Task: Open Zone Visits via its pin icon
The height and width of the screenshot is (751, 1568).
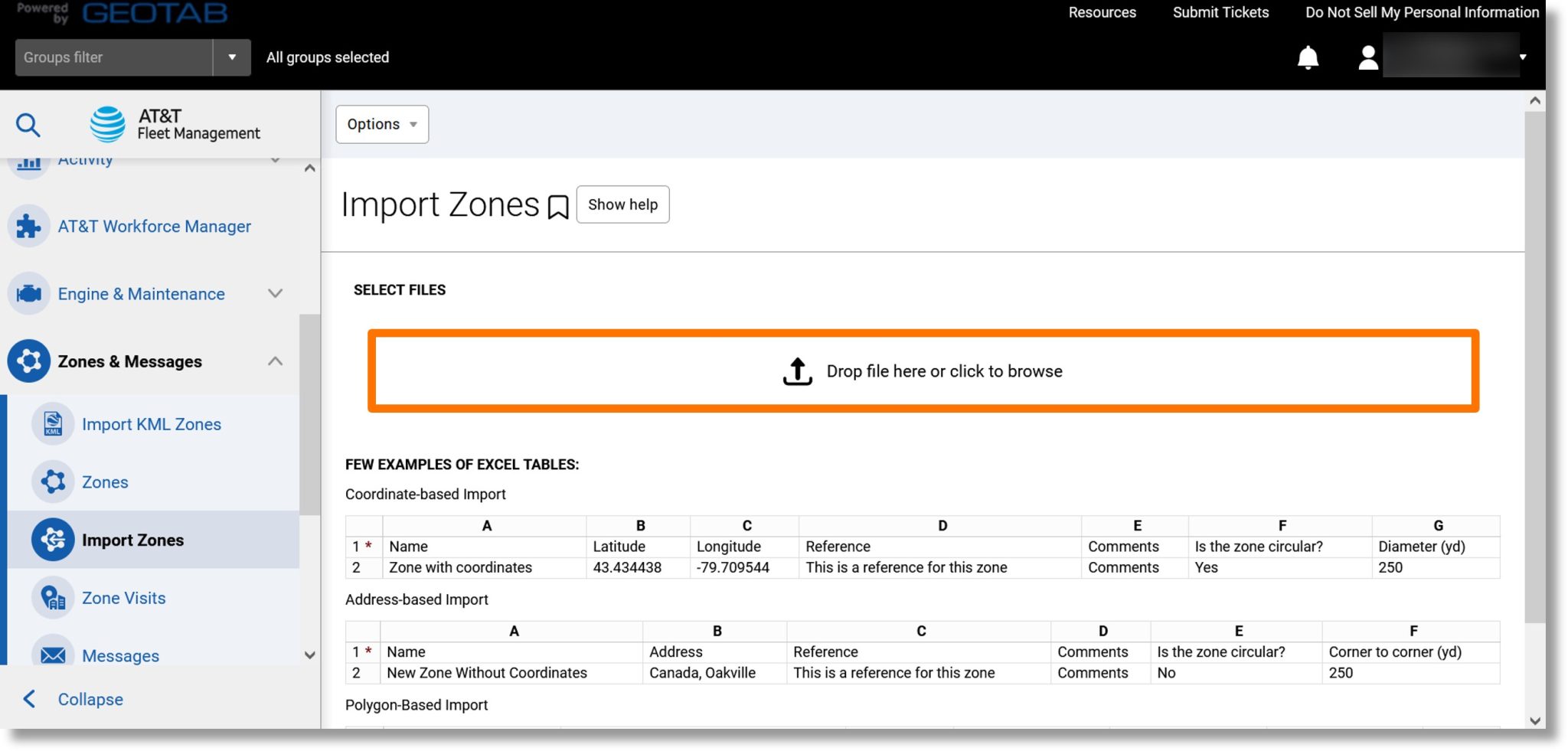Action: (x=52, y=598)
